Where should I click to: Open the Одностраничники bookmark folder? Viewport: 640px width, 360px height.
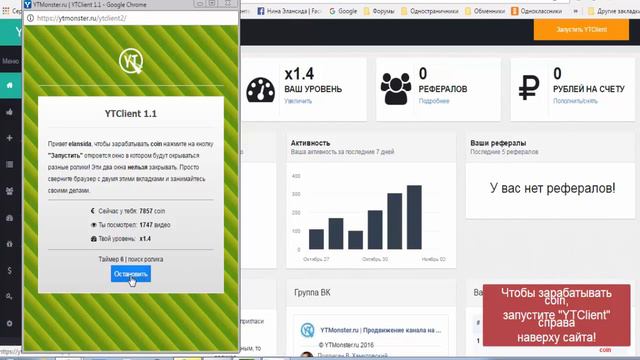[430, 11]
